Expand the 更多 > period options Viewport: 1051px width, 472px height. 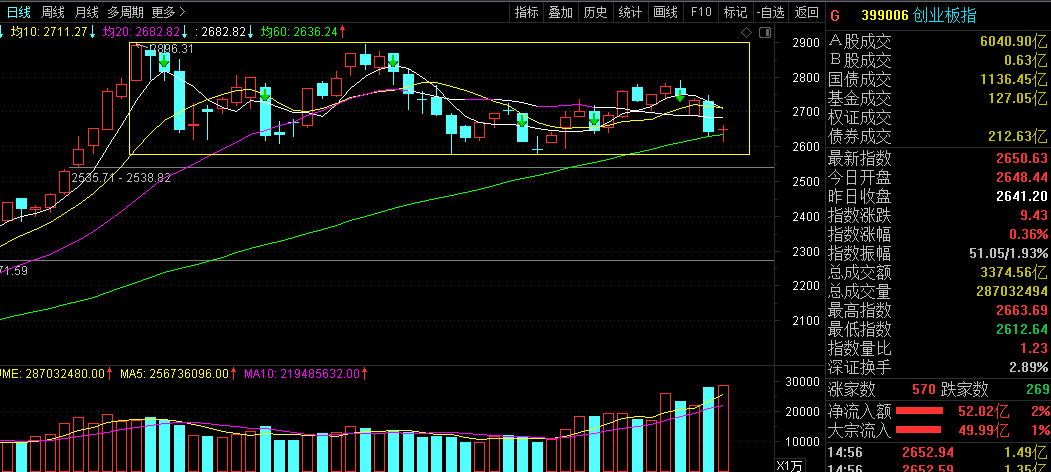point(170,12)
